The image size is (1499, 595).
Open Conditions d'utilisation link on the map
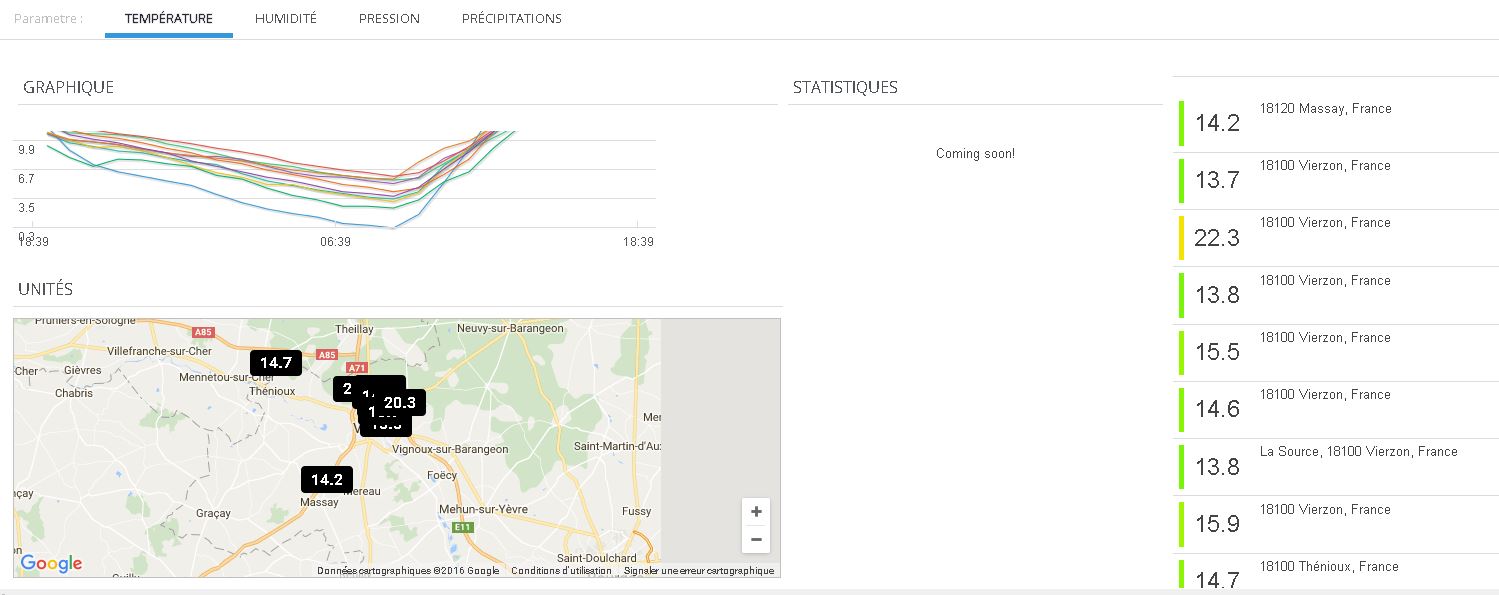click(x=561, y=571)
